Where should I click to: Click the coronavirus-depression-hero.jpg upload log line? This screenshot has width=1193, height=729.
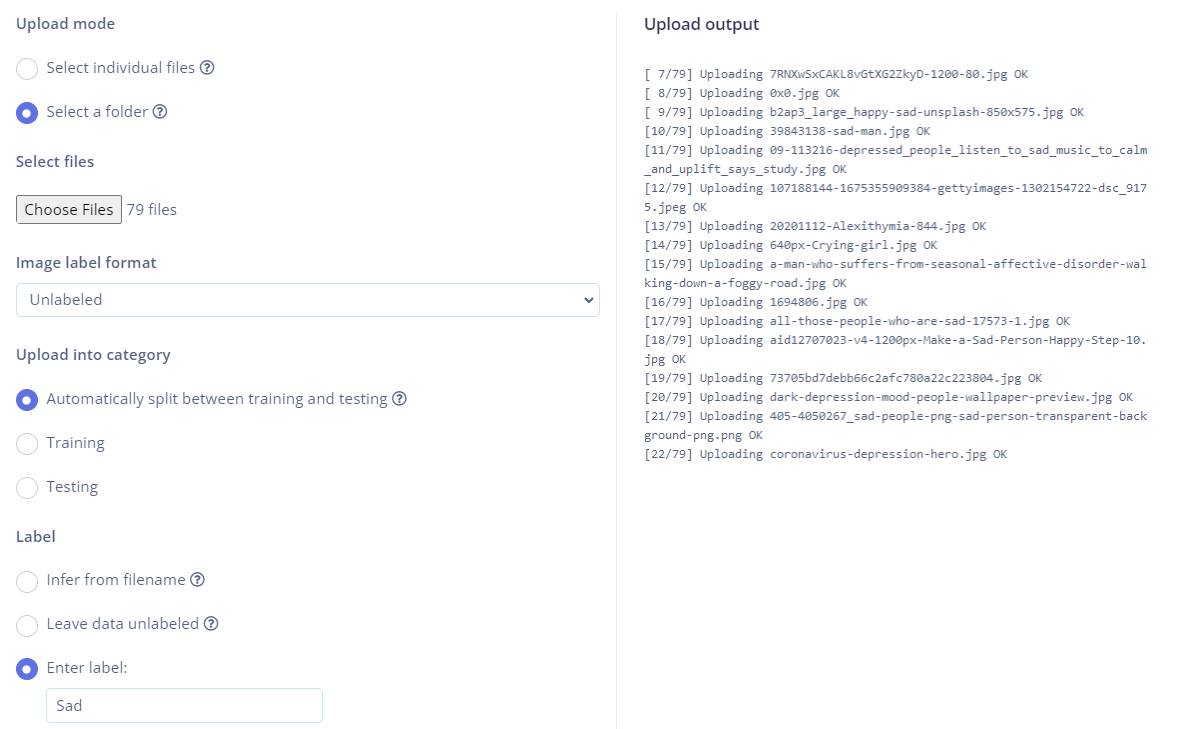(x=826, y=454)
